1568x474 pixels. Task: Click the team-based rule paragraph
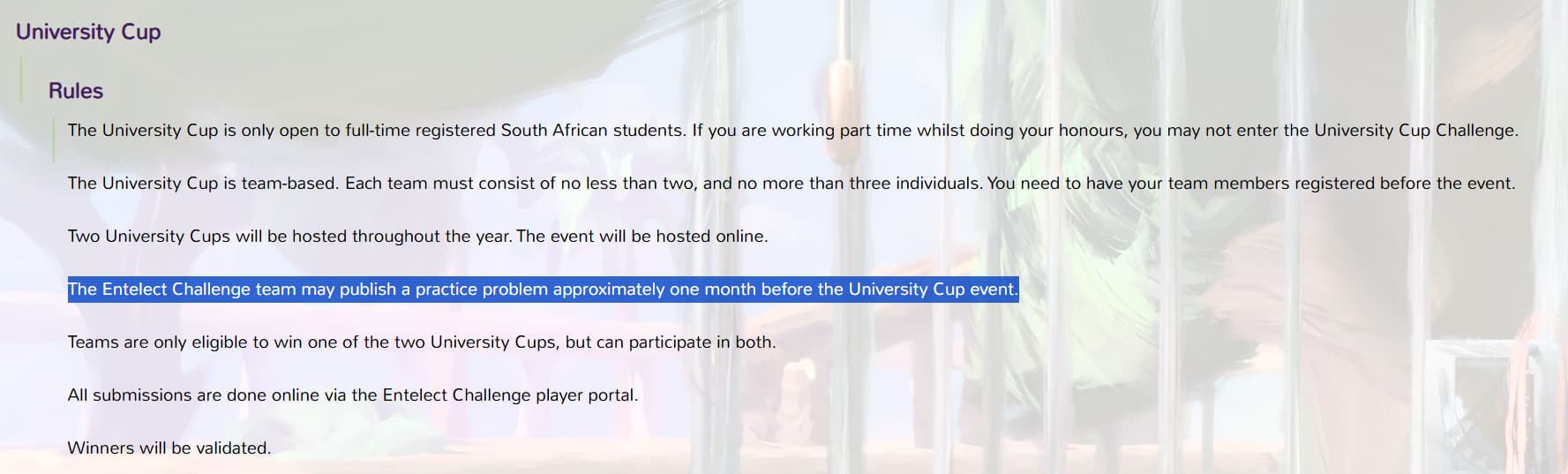coord(791,184)
